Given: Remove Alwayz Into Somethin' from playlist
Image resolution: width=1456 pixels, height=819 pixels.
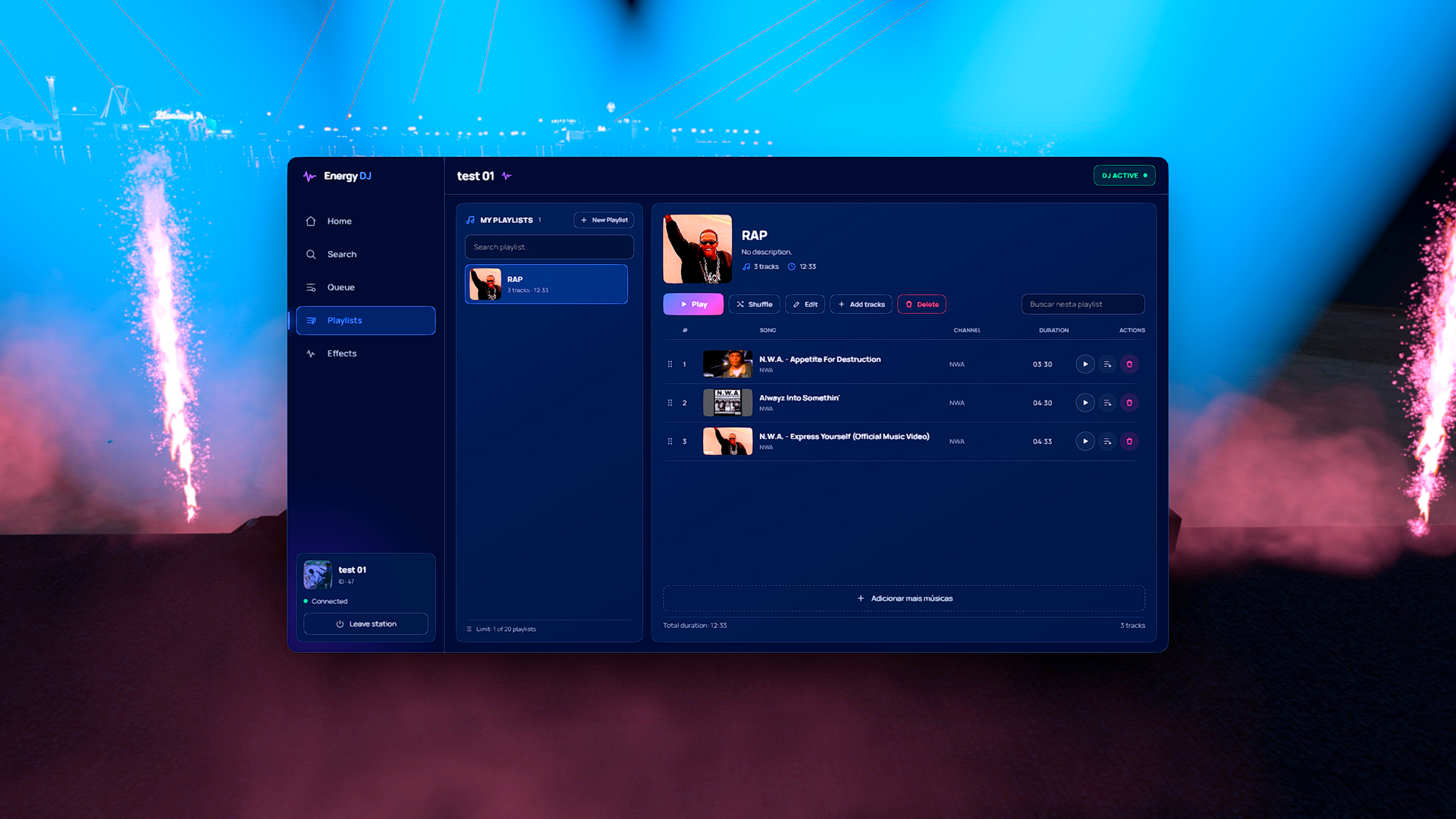Looking at the screenshot, I should point(1129,403).
